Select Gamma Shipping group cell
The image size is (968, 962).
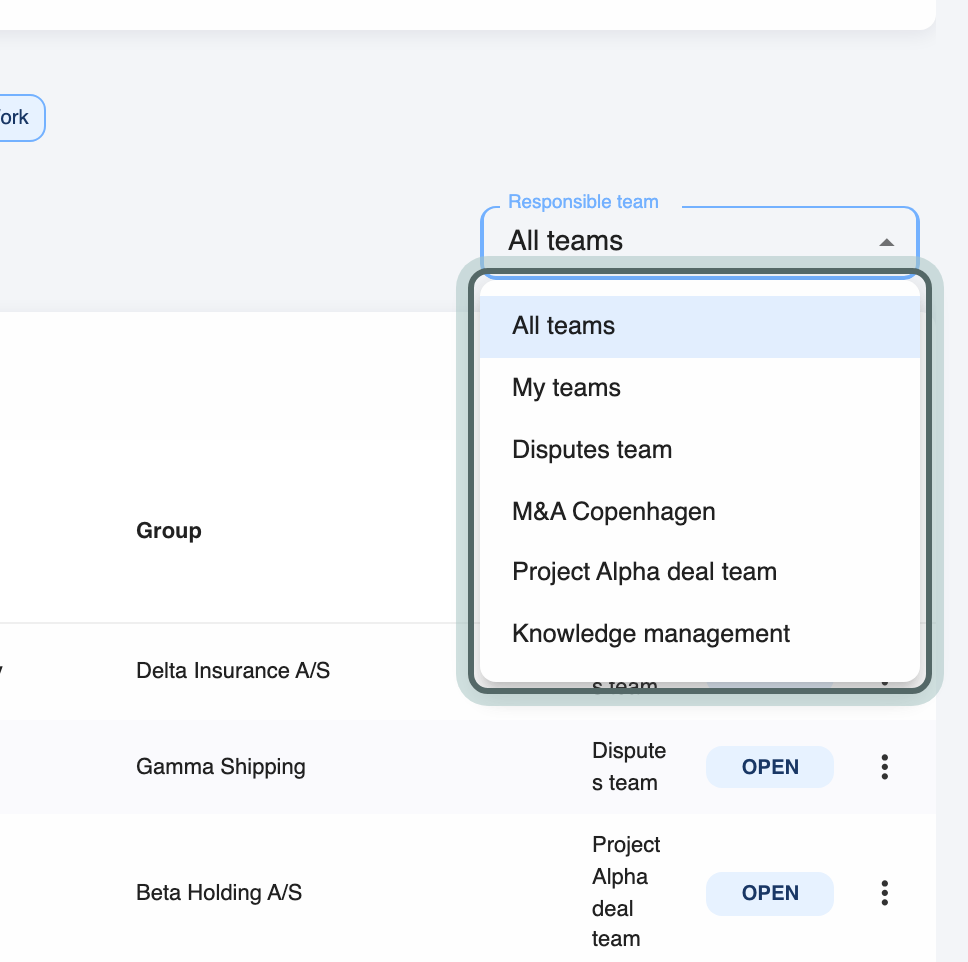(x=220, y=767)
